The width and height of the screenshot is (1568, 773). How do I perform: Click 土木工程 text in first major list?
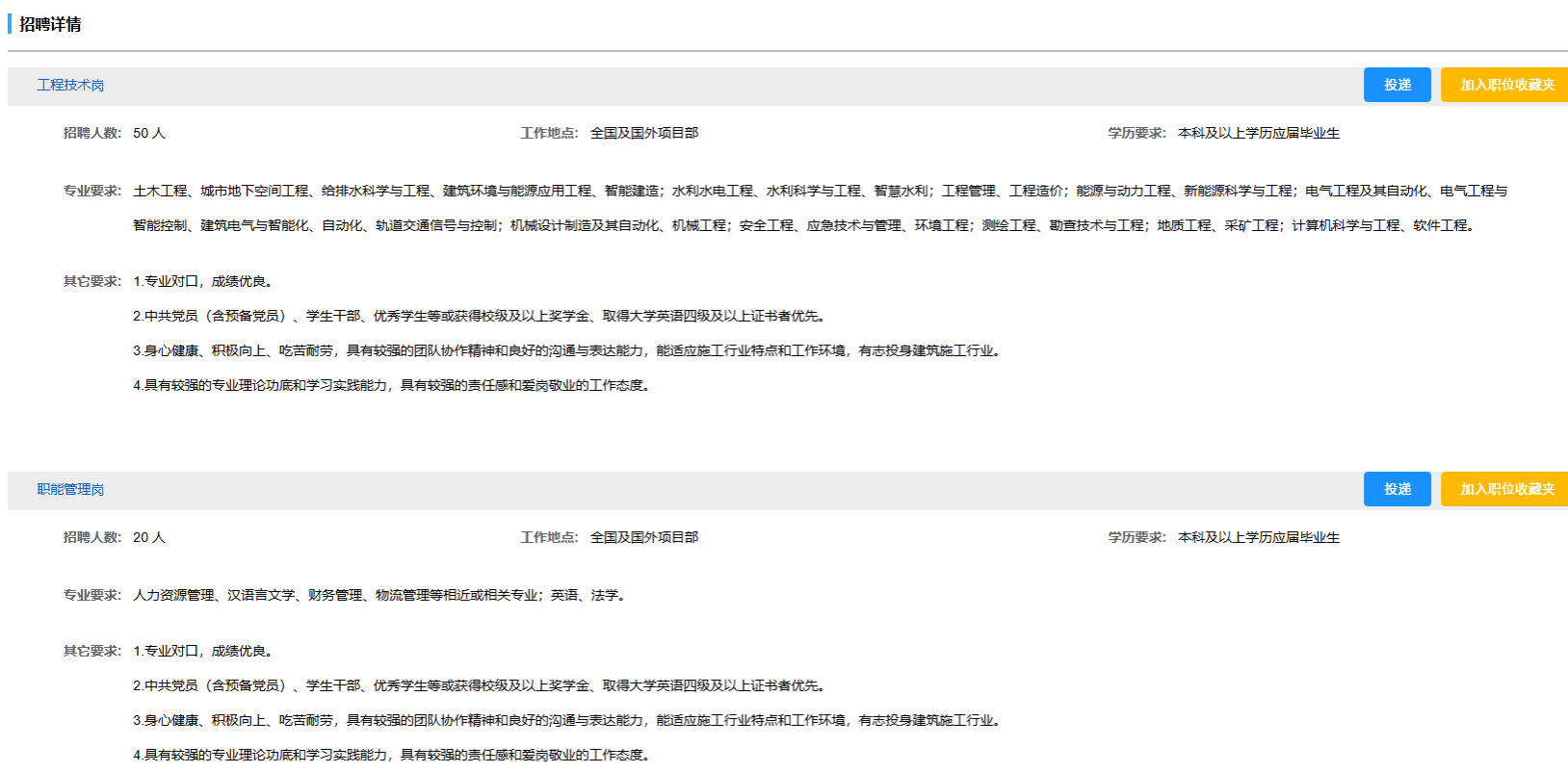point(160,192)
